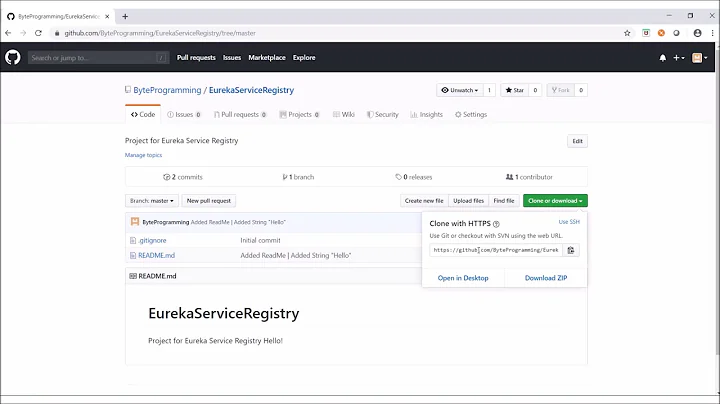The height and width of the screenshot is (404, 720).
Task: Bookmark this page with star icon
Action: click(627, 33)
